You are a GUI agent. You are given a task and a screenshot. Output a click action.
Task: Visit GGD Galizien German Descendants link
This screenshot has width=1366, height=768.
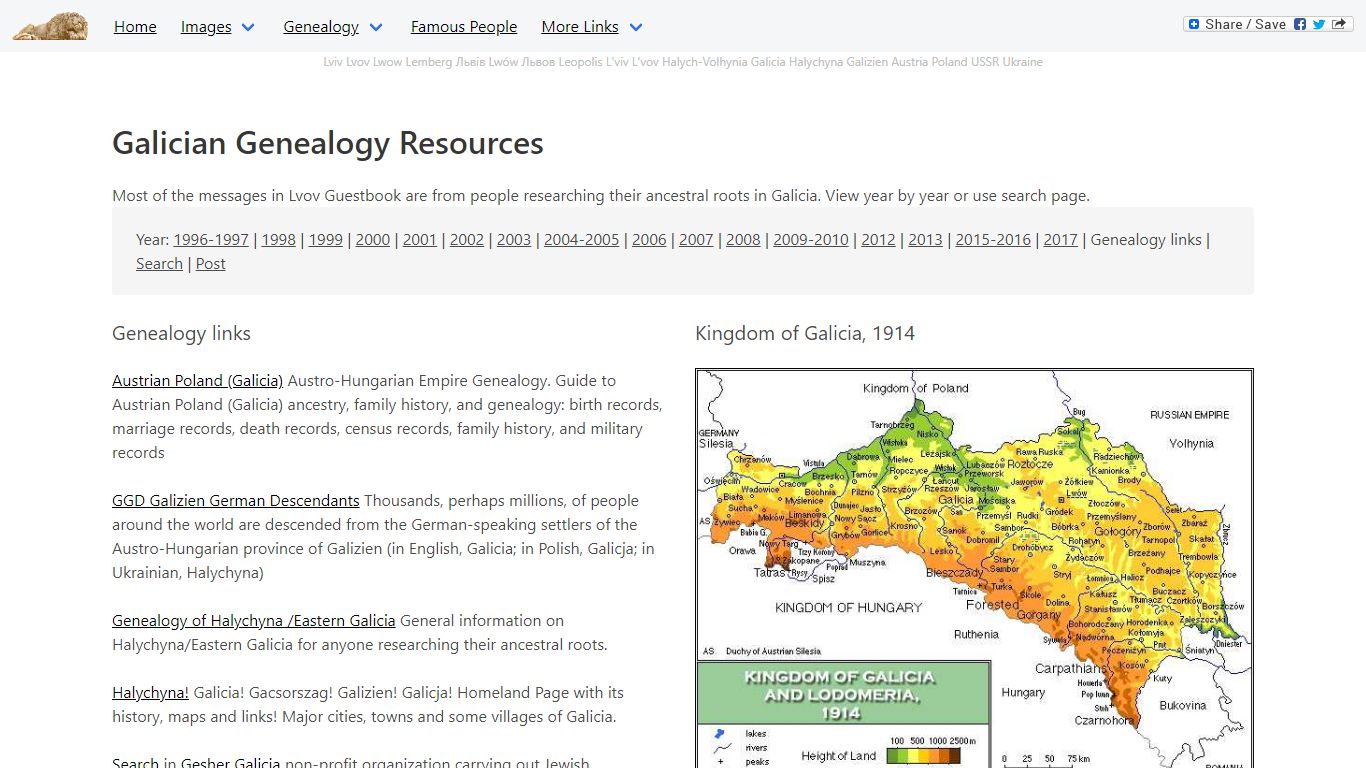235,501
